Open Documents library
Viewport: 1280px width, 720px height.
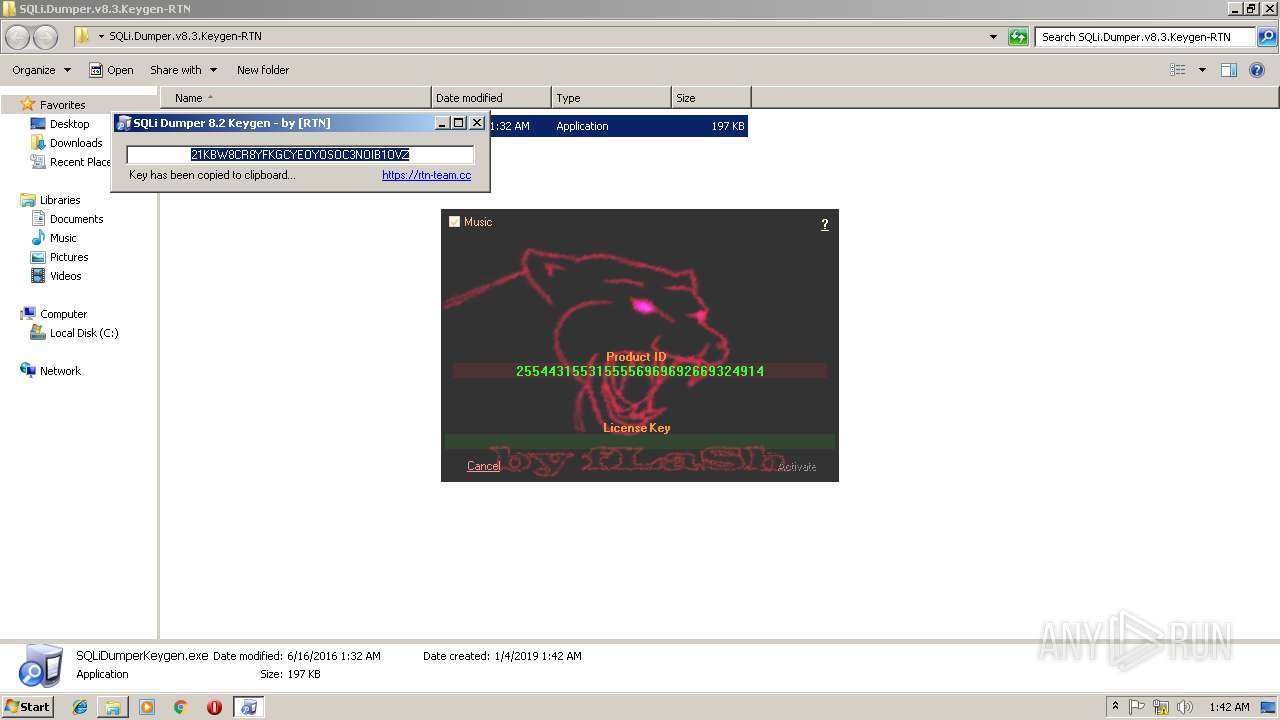tap(76, 219)
